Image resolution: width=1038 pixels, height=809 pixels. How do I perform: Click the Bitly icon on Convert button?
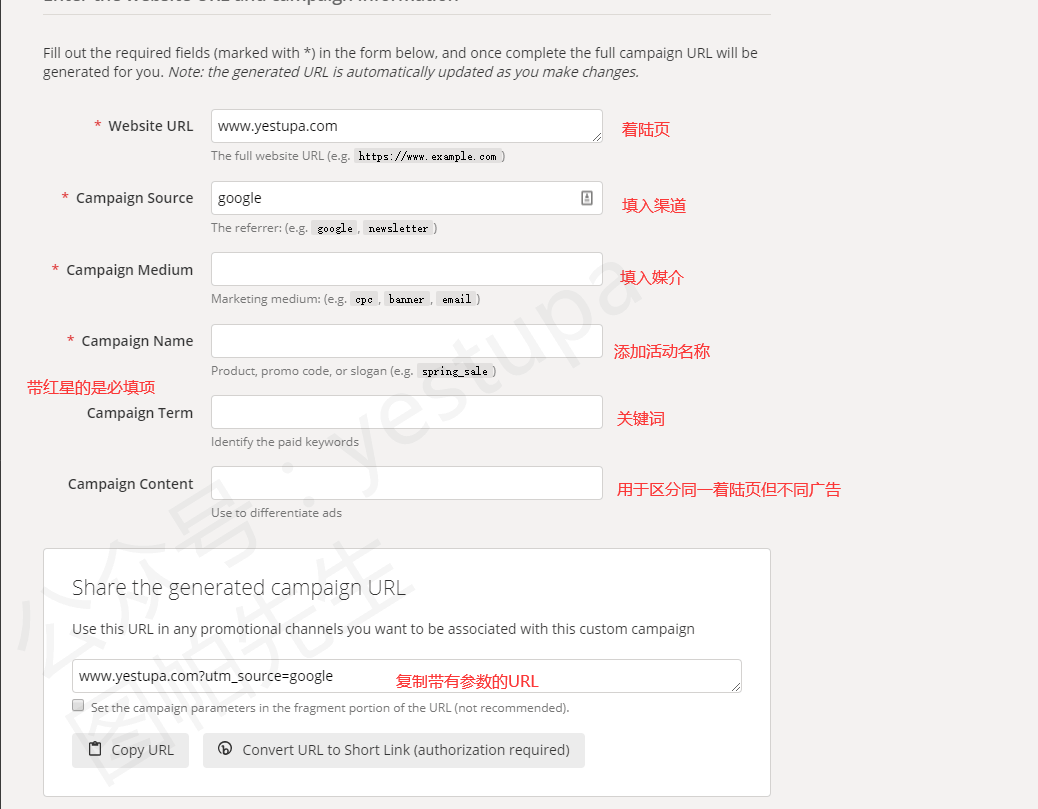tap(225, 749)
